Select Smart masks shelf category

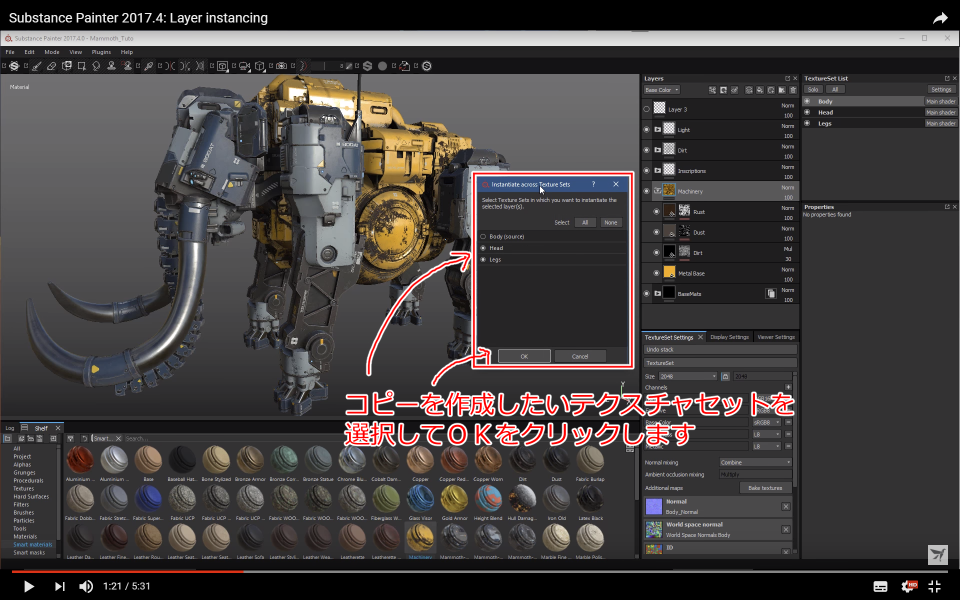coord(29,552)
